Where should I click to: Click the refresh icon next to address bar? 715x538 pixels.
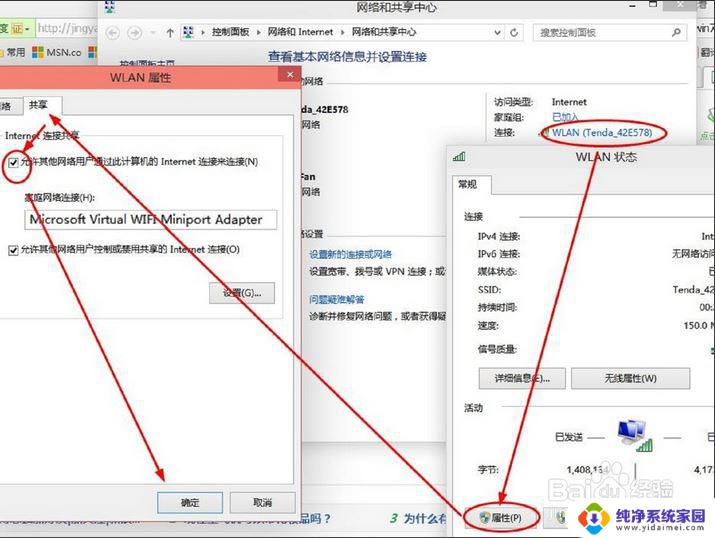(x=514, y=32)
